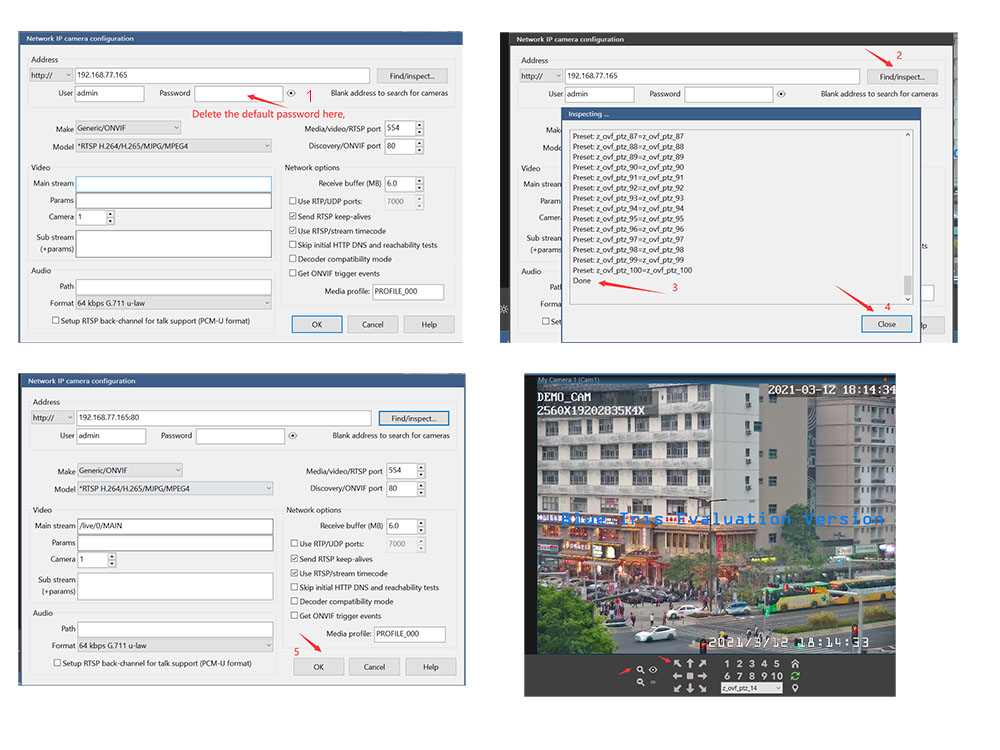1000x750 pixels.
Task: Open Model RTSP dropdown in blank Main stream dialog
Action: click(173, 146)
